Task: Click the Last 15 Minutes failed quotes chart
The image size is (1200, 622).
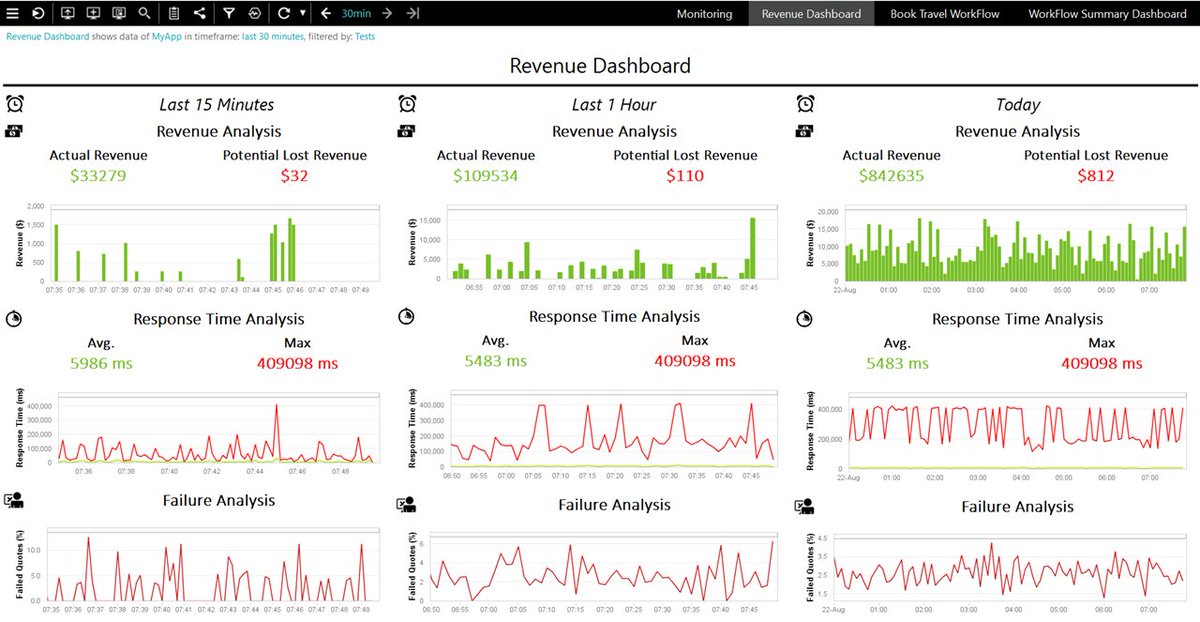Action: coord(197,570)
